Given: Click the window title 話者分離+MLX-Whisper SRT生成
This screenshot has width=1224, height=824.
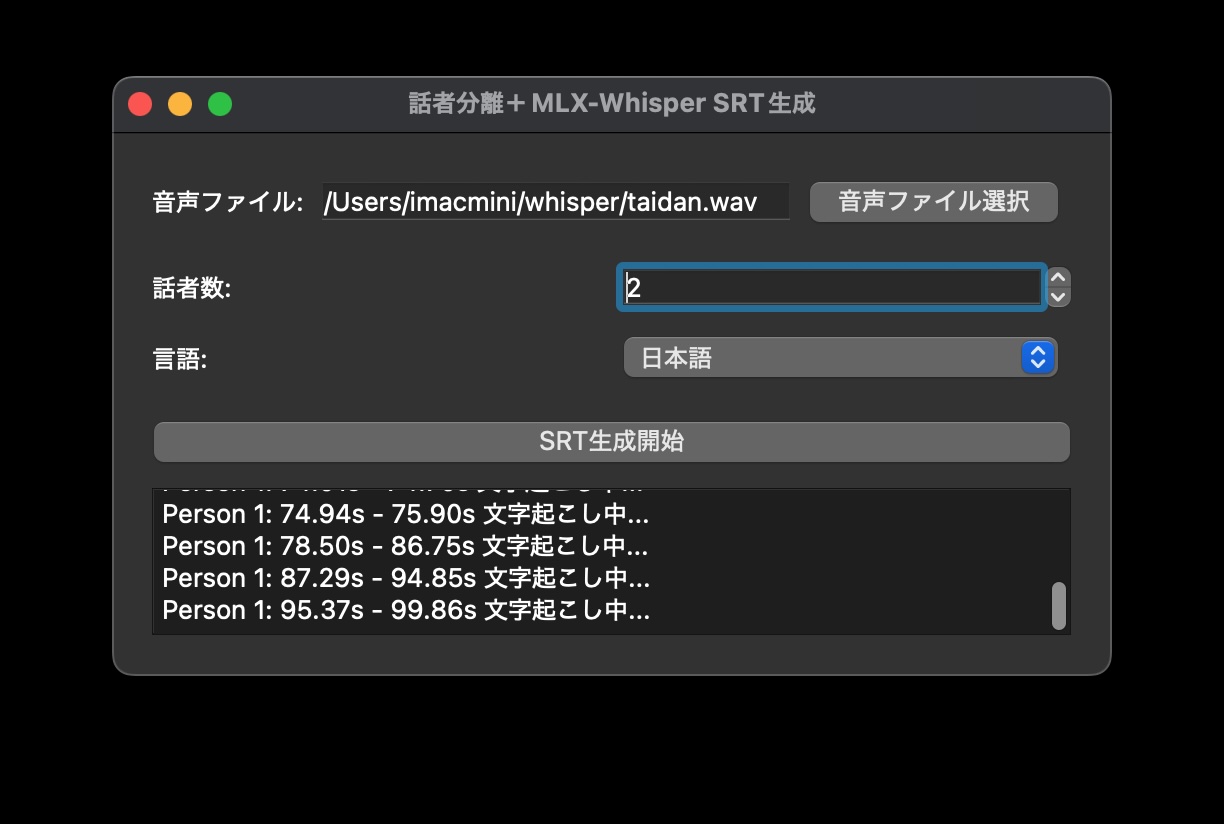Looking at the screenshot, I should tap(612, 104).
